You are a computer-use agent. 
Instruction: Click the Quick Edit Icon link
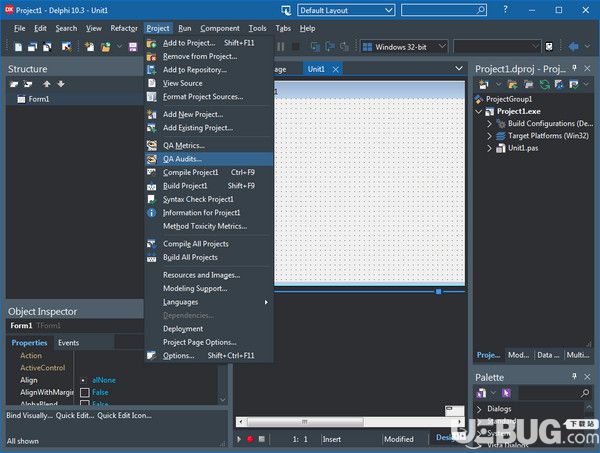click(x=124, y=416)
